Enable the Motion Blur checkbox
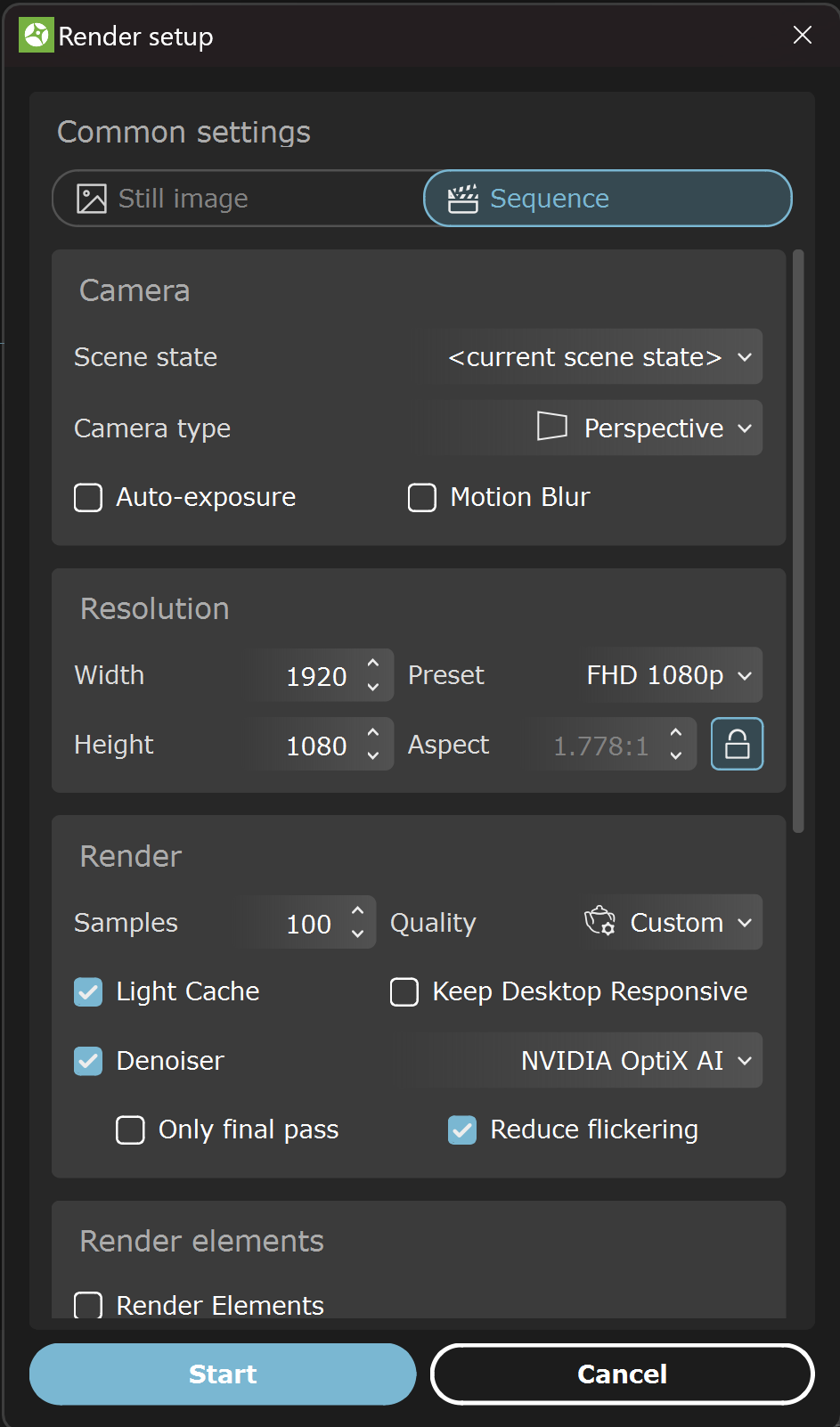Image resolution: width=840 pixels, height=1427 pixels. [x=422, y=497]
